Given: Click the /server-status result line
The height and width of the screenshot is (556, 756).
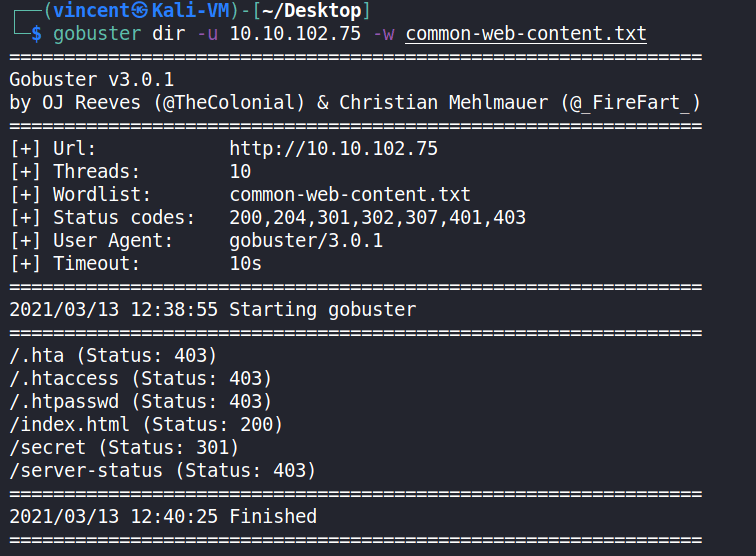Looking at the screenshot, I should coord(162,470).
